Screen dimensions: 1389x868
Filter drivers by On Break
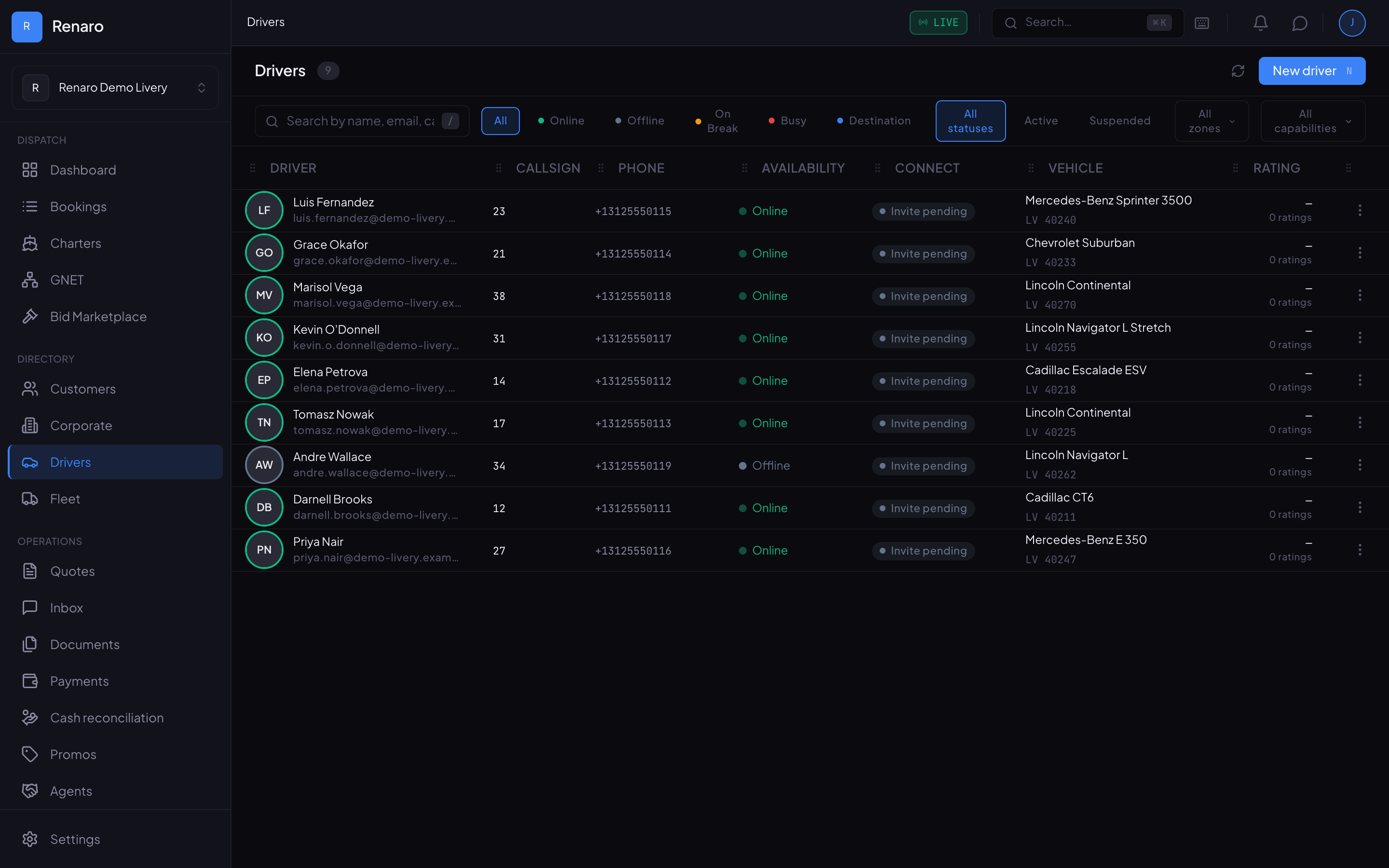tap(716, 121)
